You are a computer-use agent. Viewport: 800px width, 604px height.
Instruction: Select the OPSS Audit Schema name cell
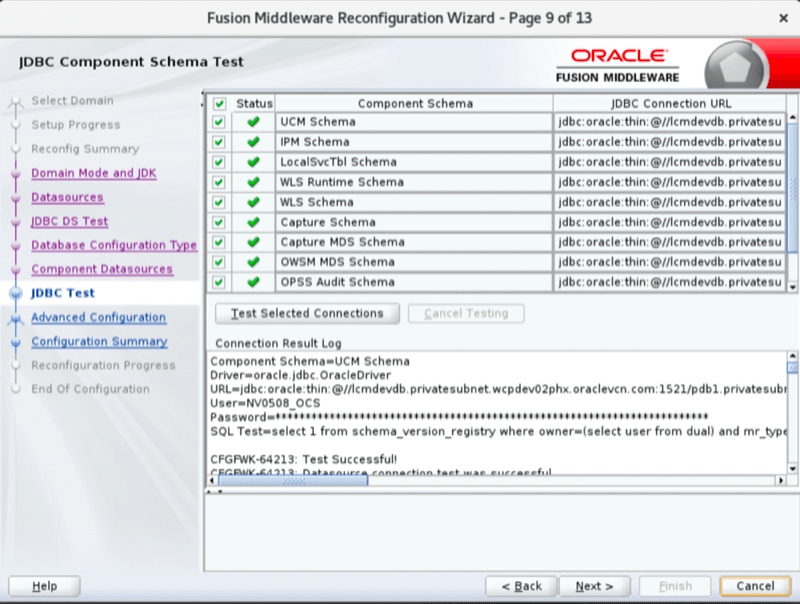414,282
